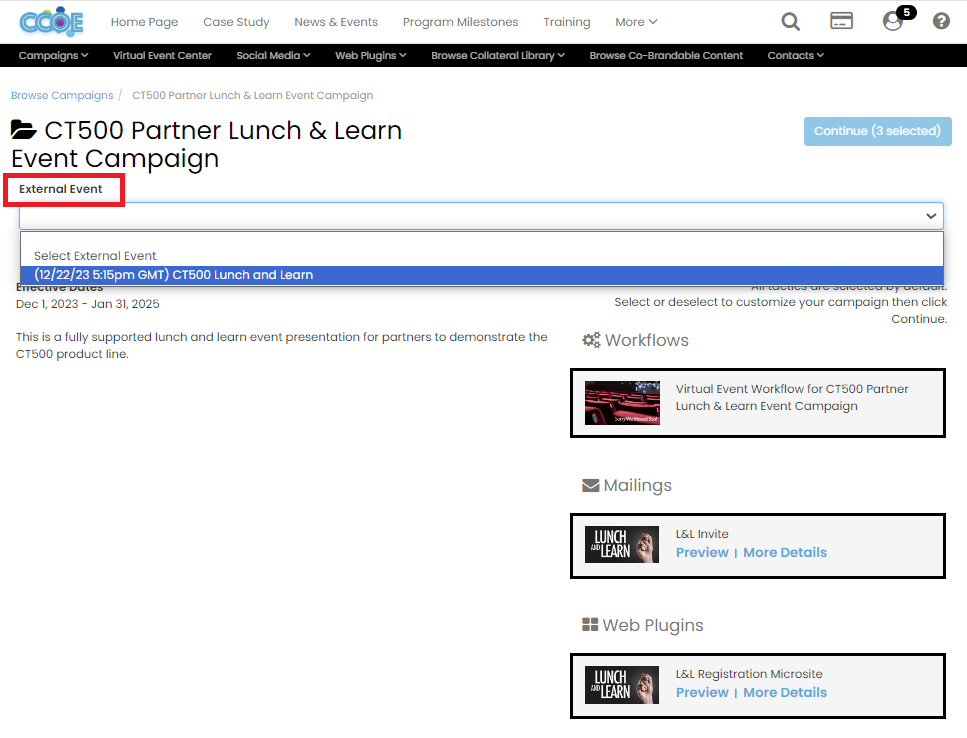Open the credit card billing icon
967x738 pixels.
tap(841, 21)
